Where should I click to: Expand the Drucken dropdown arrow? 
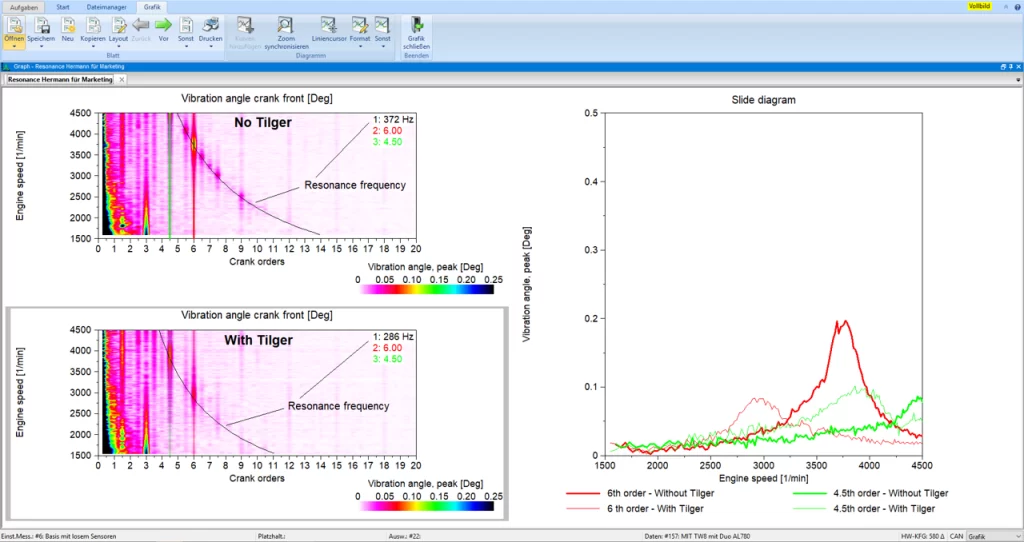click(210, 46)
